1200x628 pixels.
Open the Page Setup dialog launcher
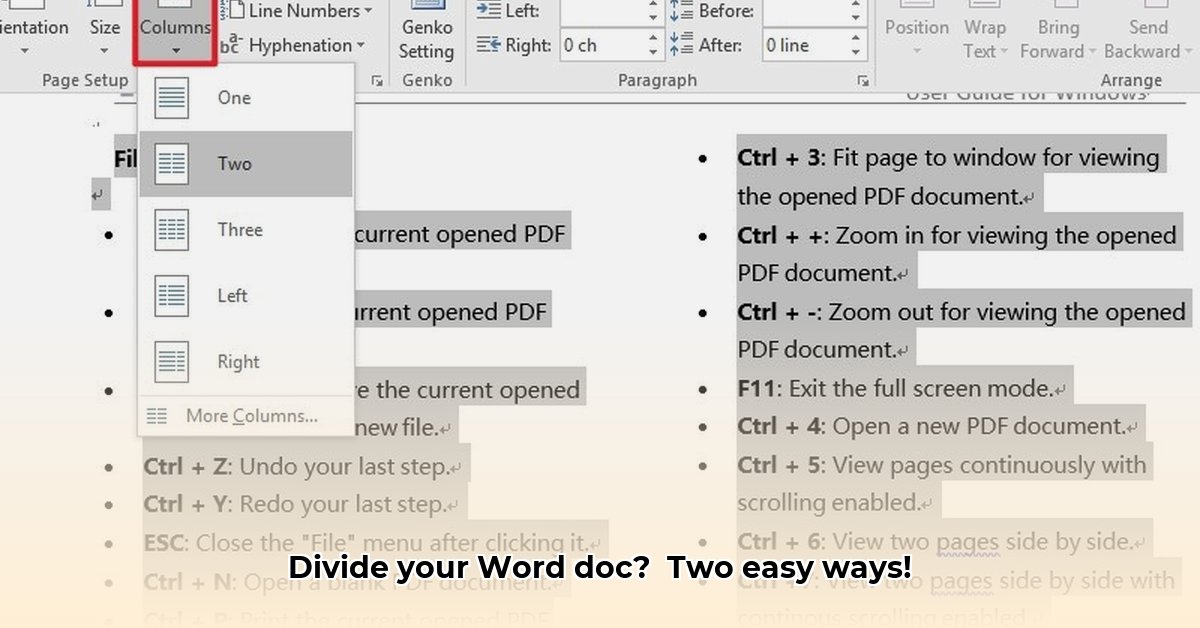[378, 81]
